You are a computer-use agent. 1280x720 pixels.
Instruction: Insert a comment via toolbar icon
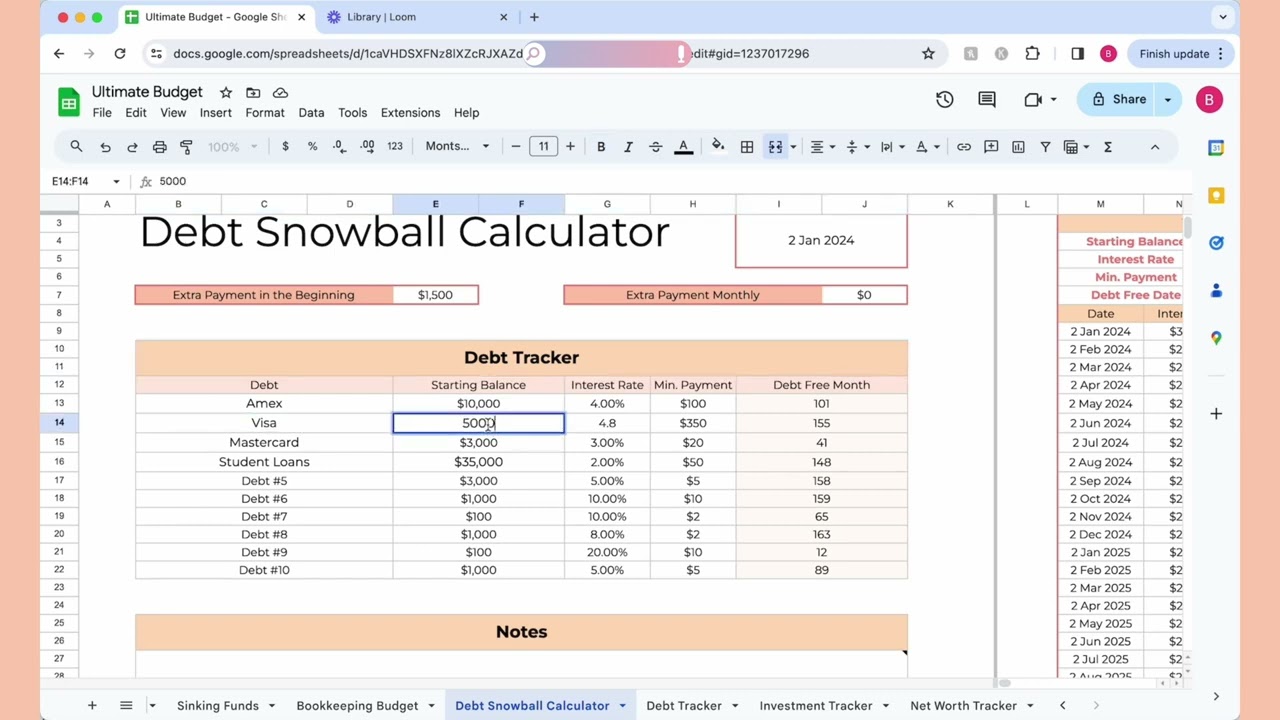(x=991, y=147)
